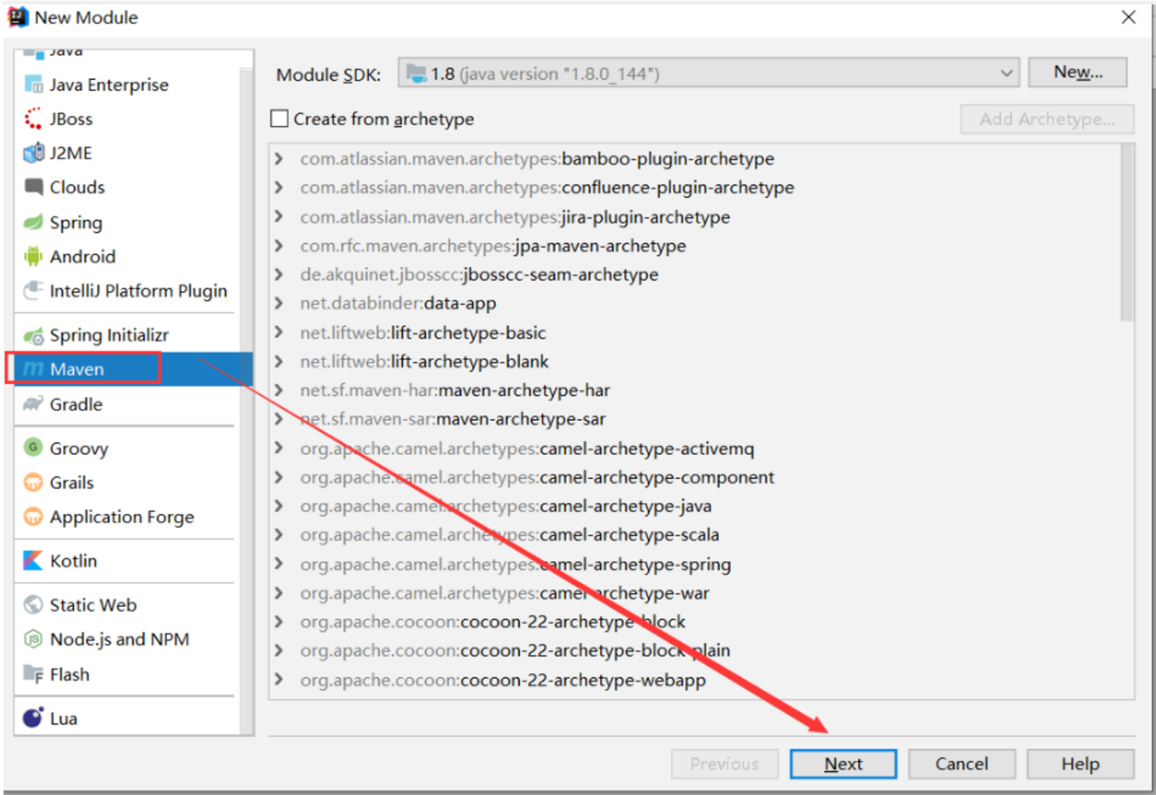Expand jbosscc-seam-archetype entry

click(x=279, y=274)
